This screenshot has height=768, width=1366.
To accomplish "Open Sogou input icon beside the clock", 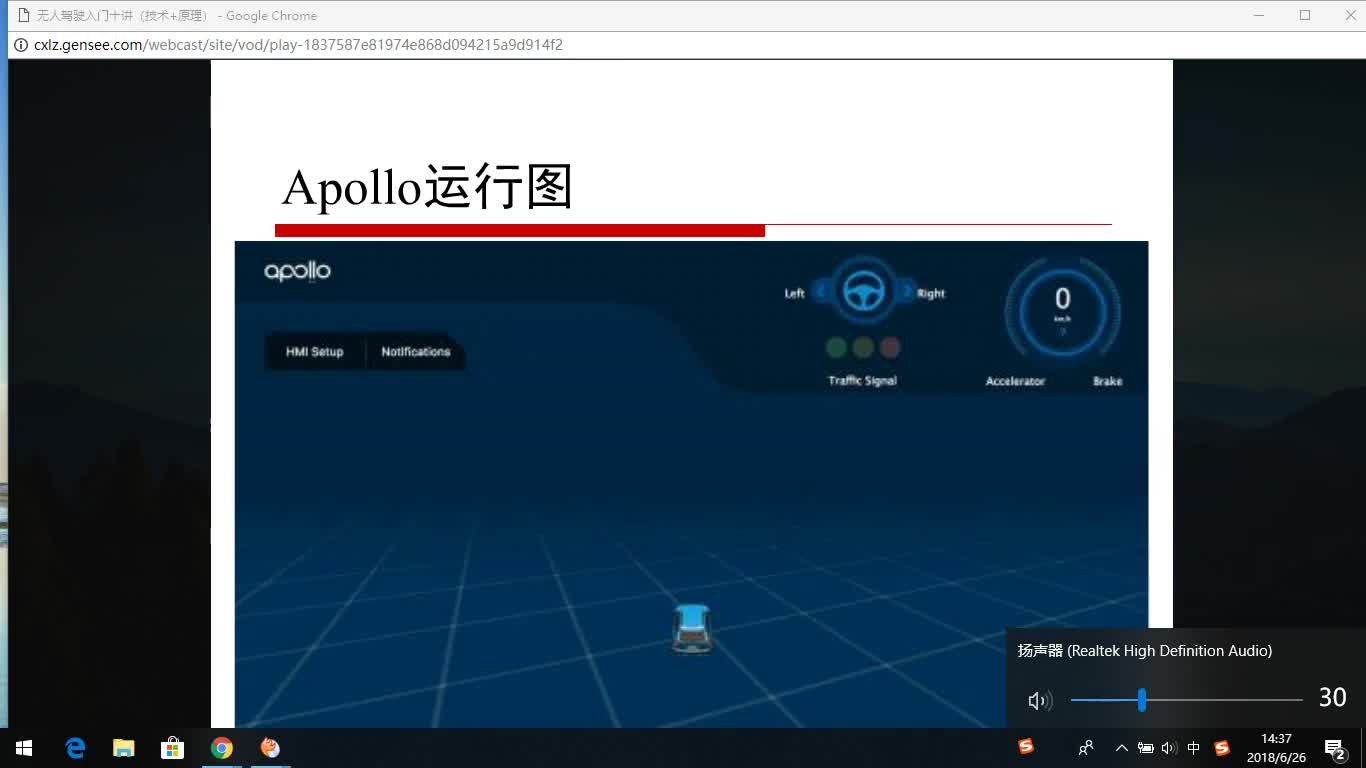I will click(x=1221, y=748).
